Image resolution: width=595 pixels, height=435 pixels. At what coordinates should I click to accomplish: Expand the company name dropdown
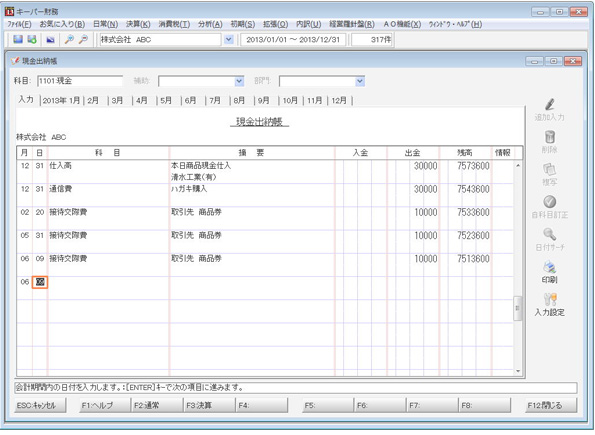[x=228, y=39]
